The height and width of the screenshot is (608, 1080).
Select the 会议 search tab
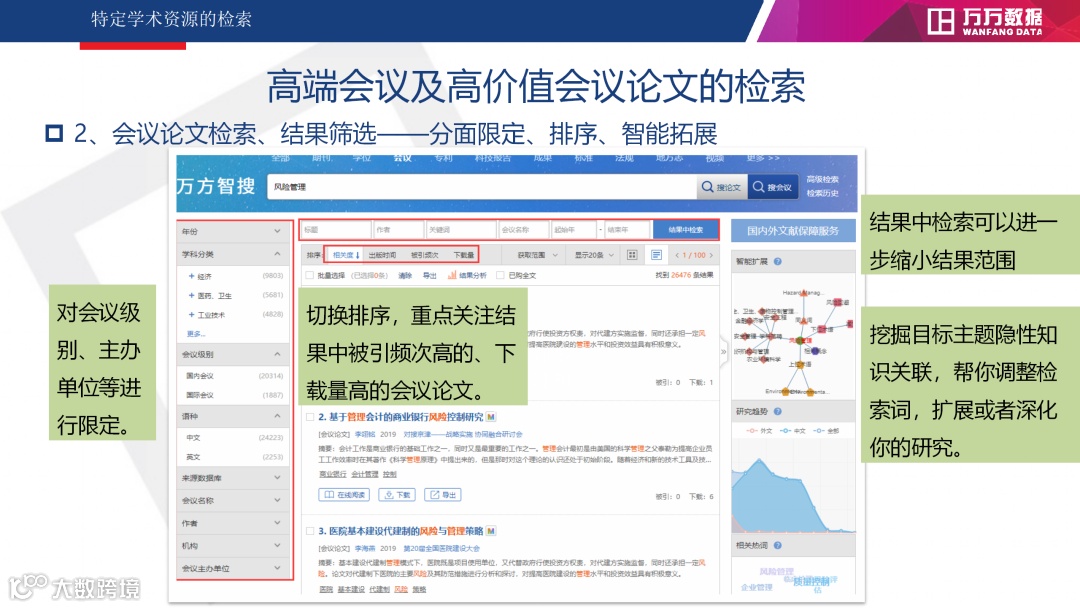click(402, 158)
